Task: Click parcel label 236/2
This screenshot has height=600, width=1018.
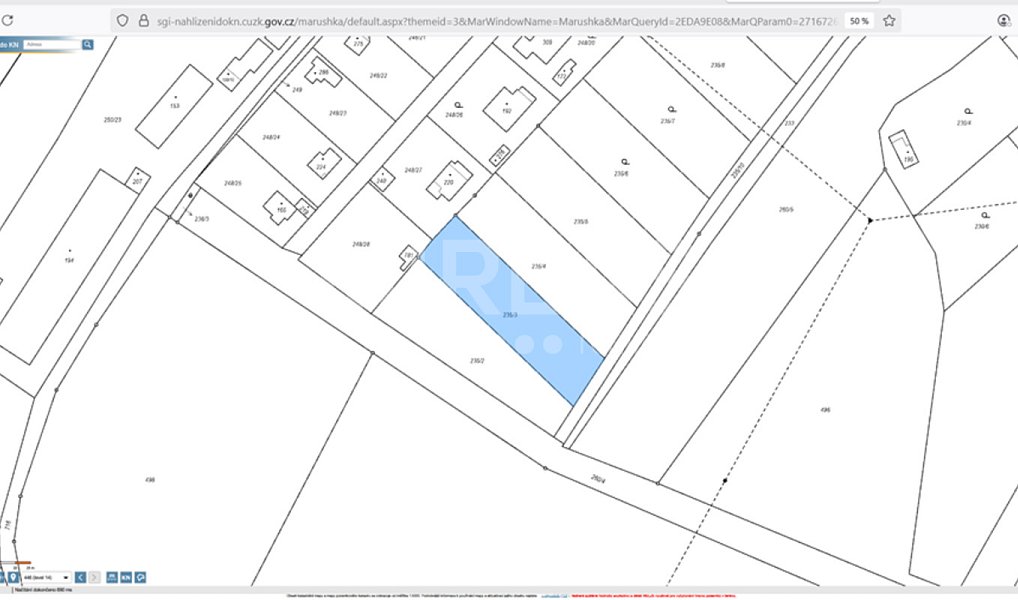Action: pyautogui.click(x=477, y=360)
